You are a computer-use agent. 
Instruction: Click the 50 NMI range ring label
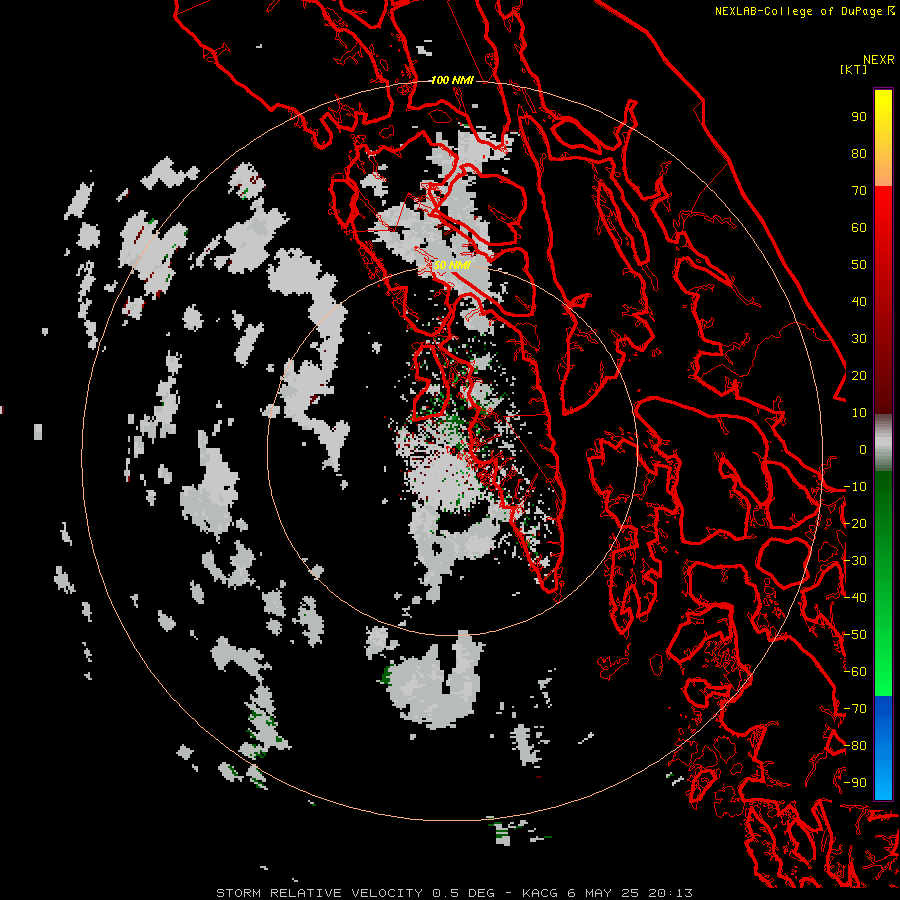point(452,265)
